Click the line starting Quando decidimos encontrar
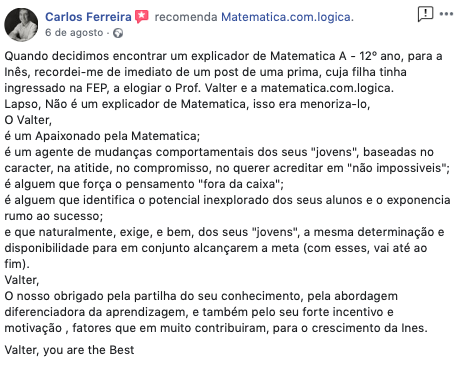 [223, 56]
